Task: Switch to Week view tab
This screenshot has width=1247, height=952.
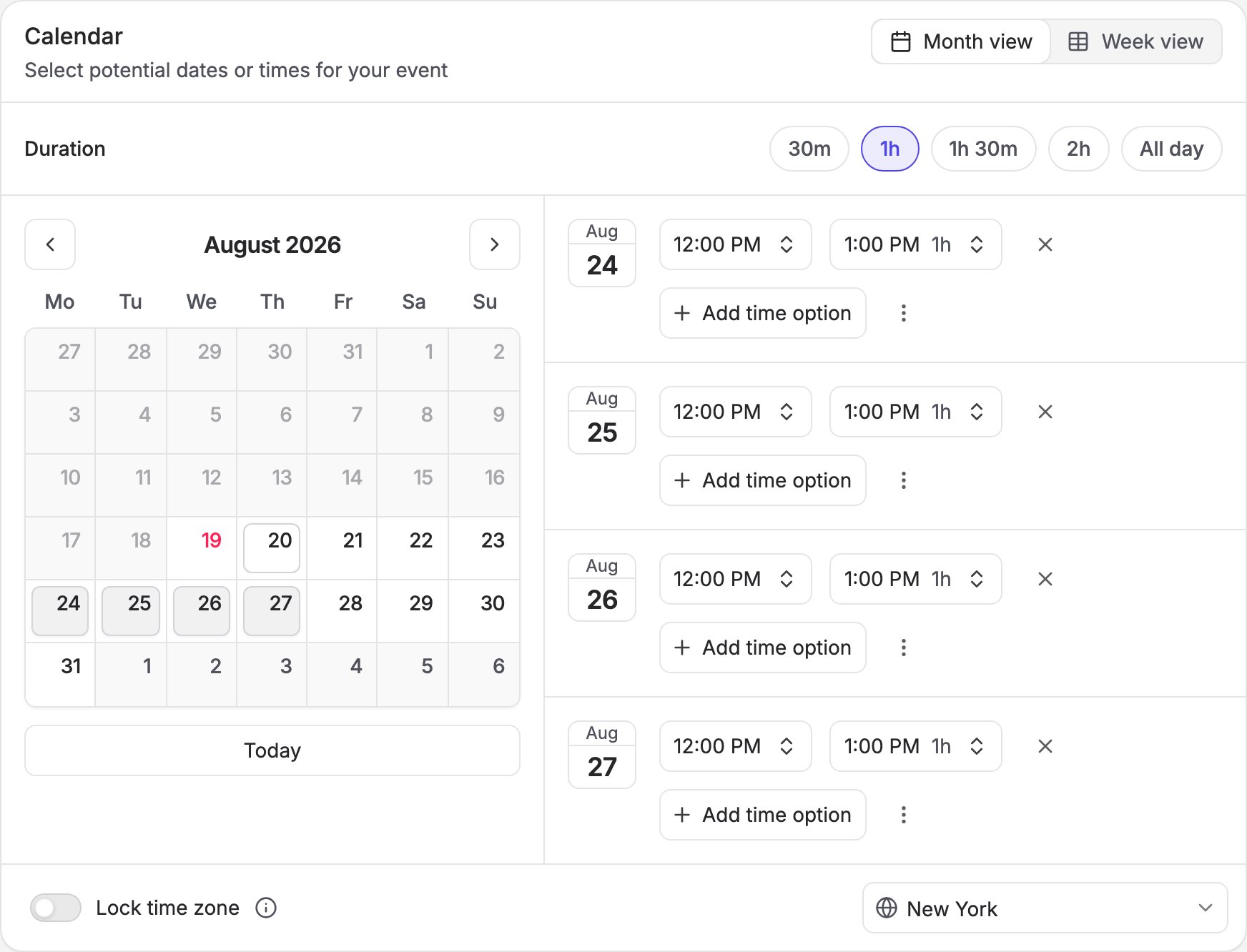Action: tap(1136, 41)
